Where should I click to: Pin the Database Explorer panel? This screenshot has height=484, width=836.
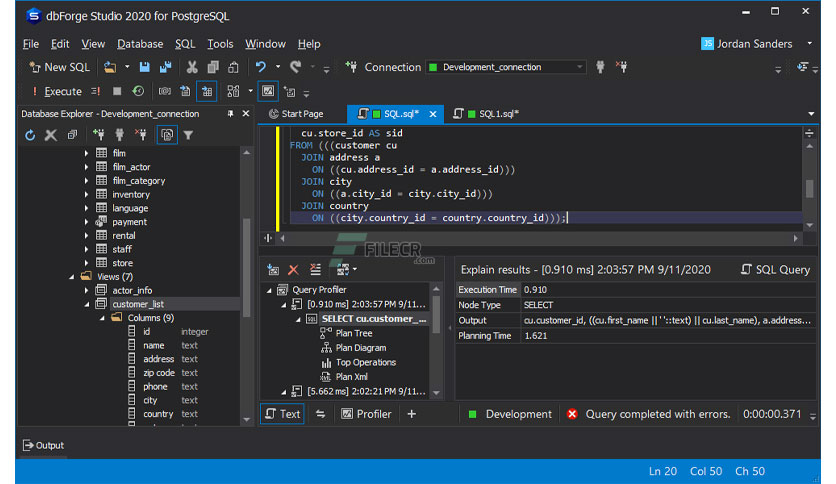click(230, 114)
